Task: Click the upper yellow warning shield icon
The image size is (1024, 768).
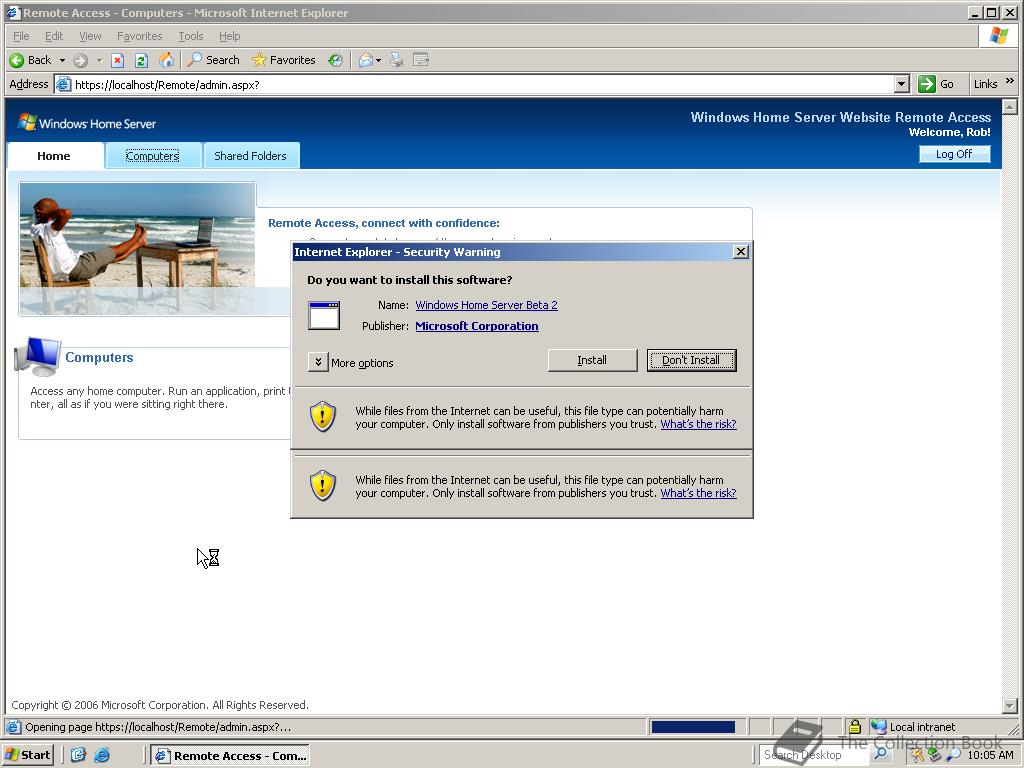Action: (x=323, y=417)
